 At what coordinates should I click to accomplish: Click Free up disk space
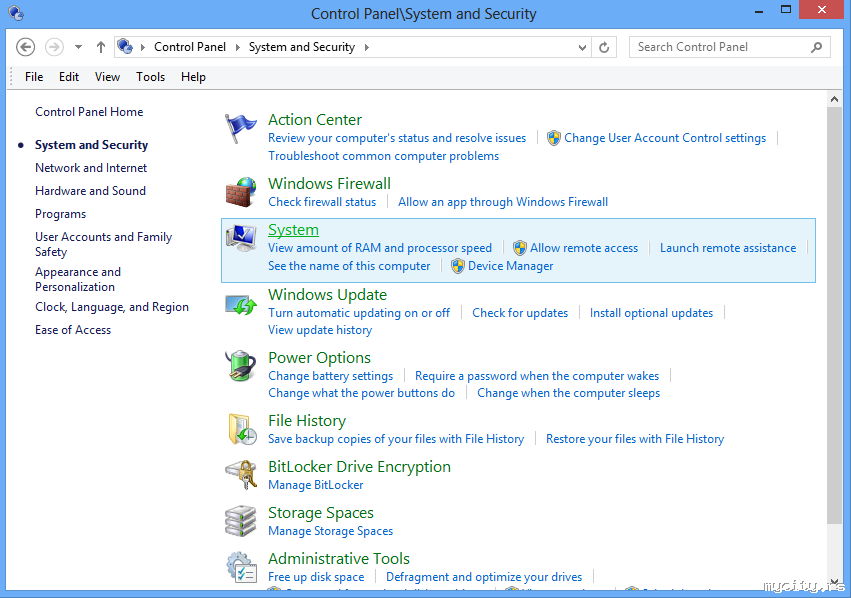316,577
